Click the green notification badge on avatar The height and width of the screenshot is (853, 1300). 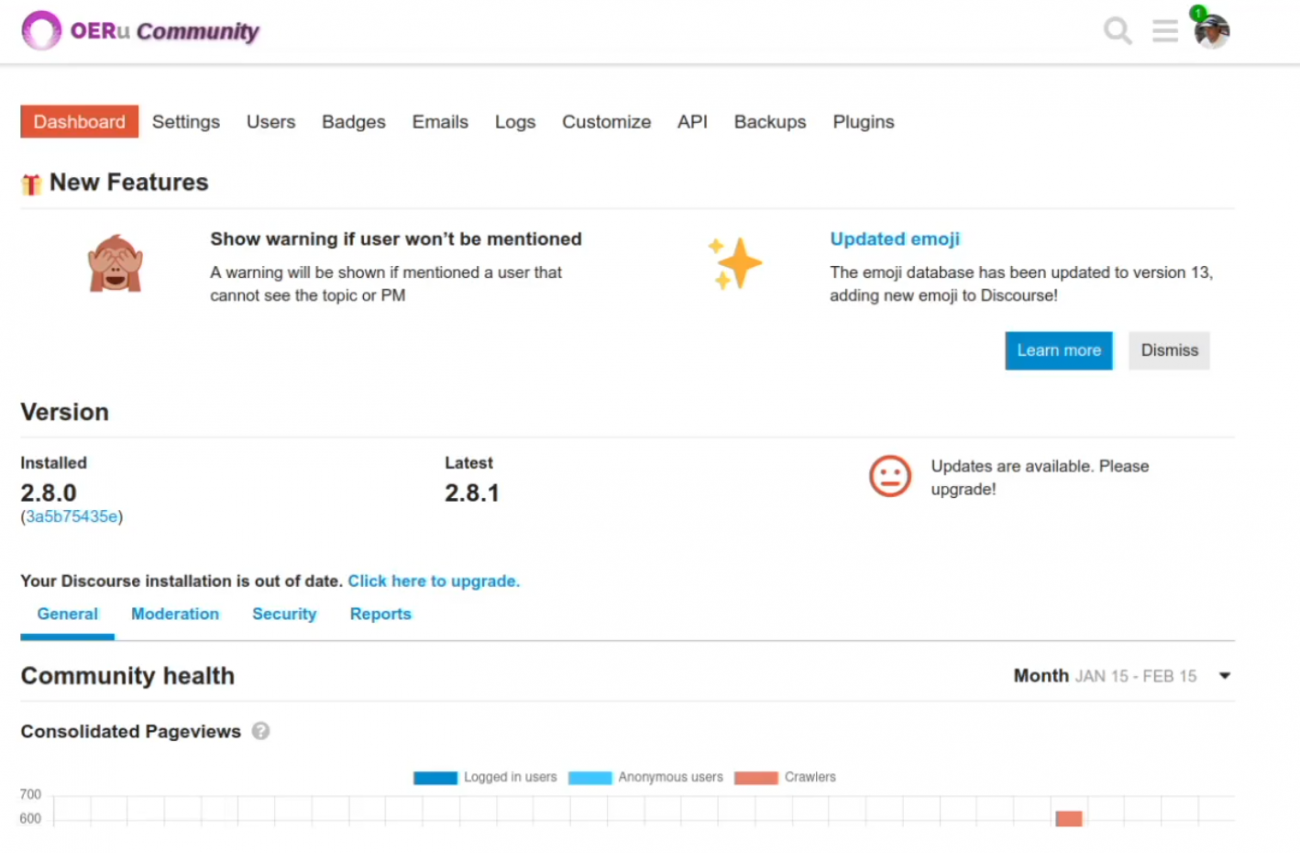(x=1198, y=13)
